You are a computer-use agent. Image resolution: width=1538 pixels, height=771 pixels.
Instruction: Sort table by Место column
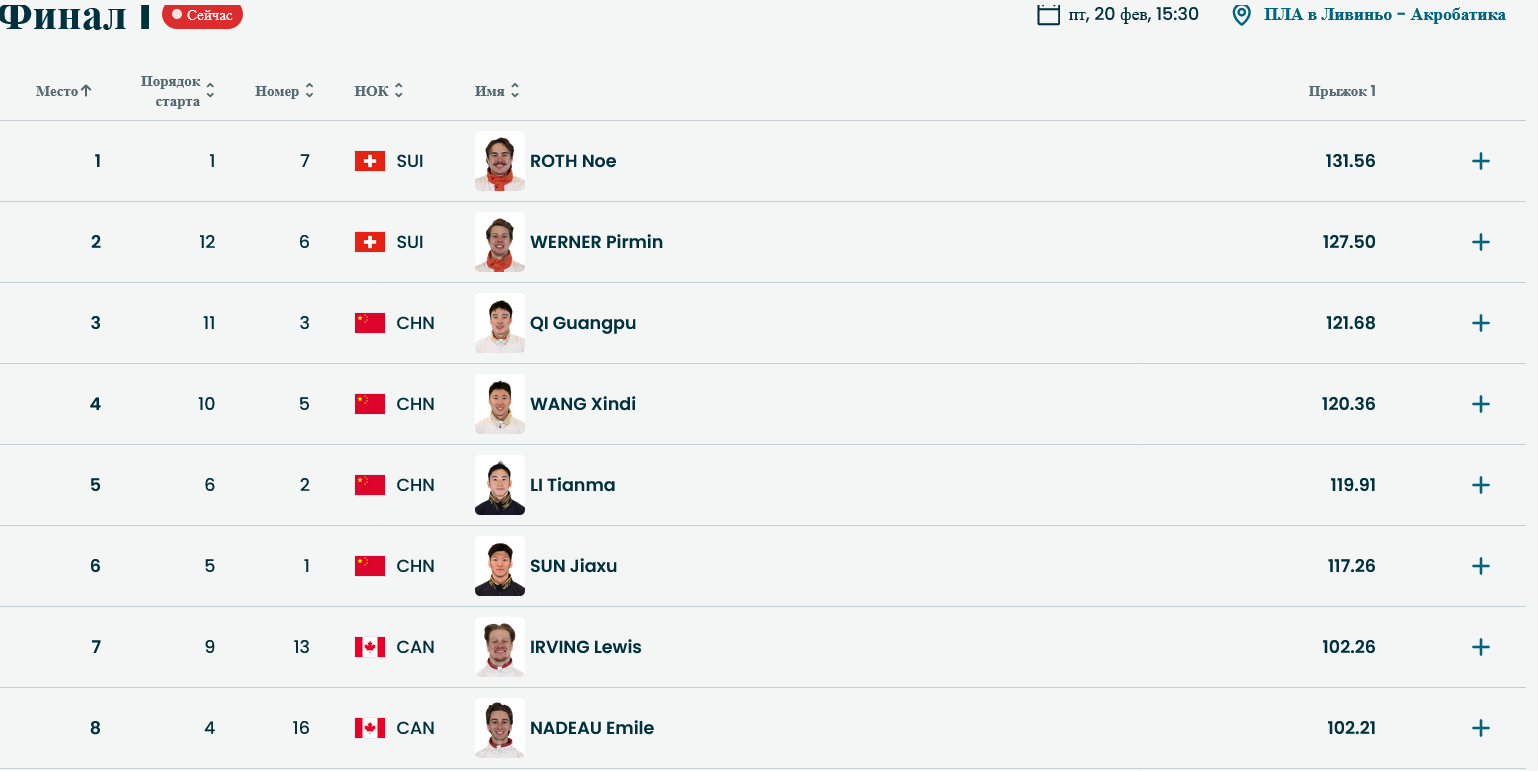tap(63, 91)
